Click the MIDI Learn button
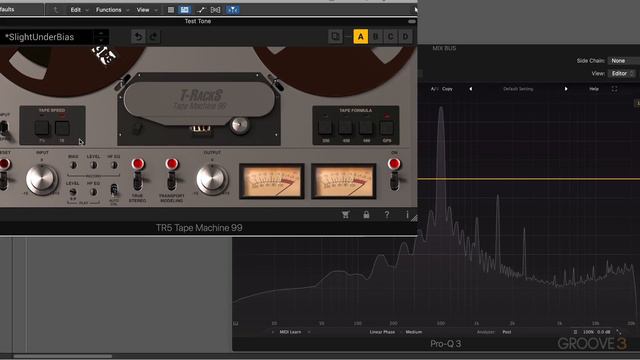This screenshot has height=360, width=640. pos(290,332)
